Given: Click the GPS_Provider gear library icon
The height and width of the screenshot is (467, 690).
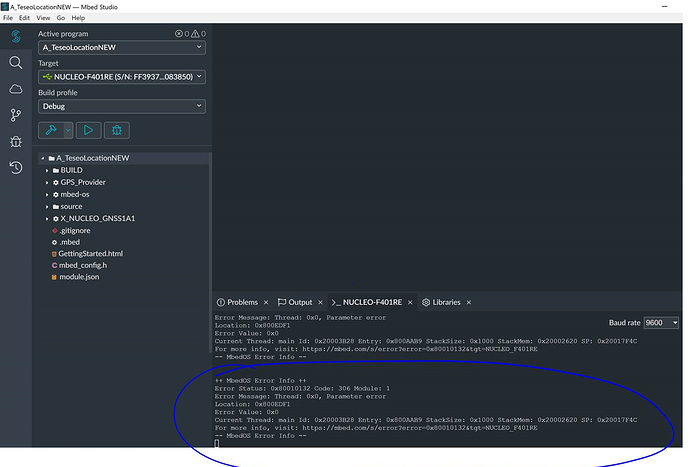Looking at the screenshot, I should coord(56,182).
